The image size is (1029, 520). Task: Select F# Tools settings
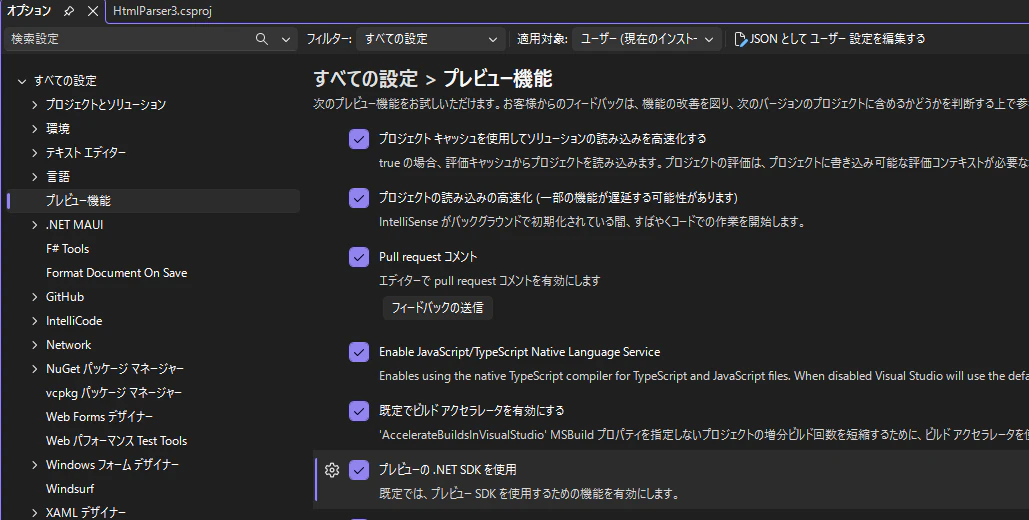68,249
